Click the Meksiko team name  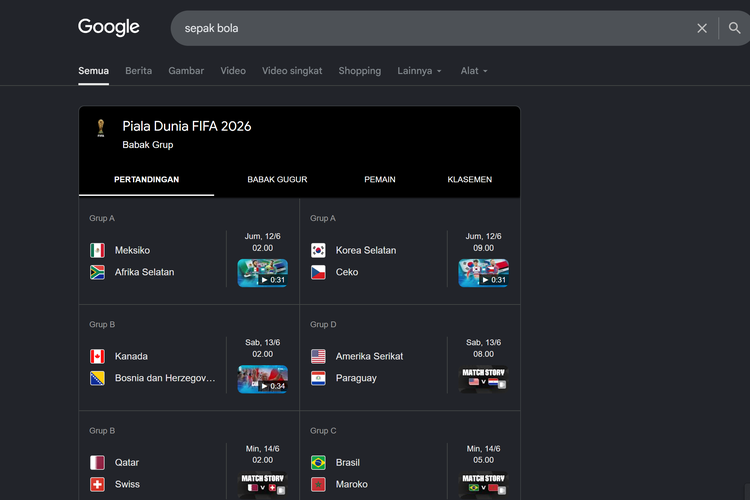132,250
